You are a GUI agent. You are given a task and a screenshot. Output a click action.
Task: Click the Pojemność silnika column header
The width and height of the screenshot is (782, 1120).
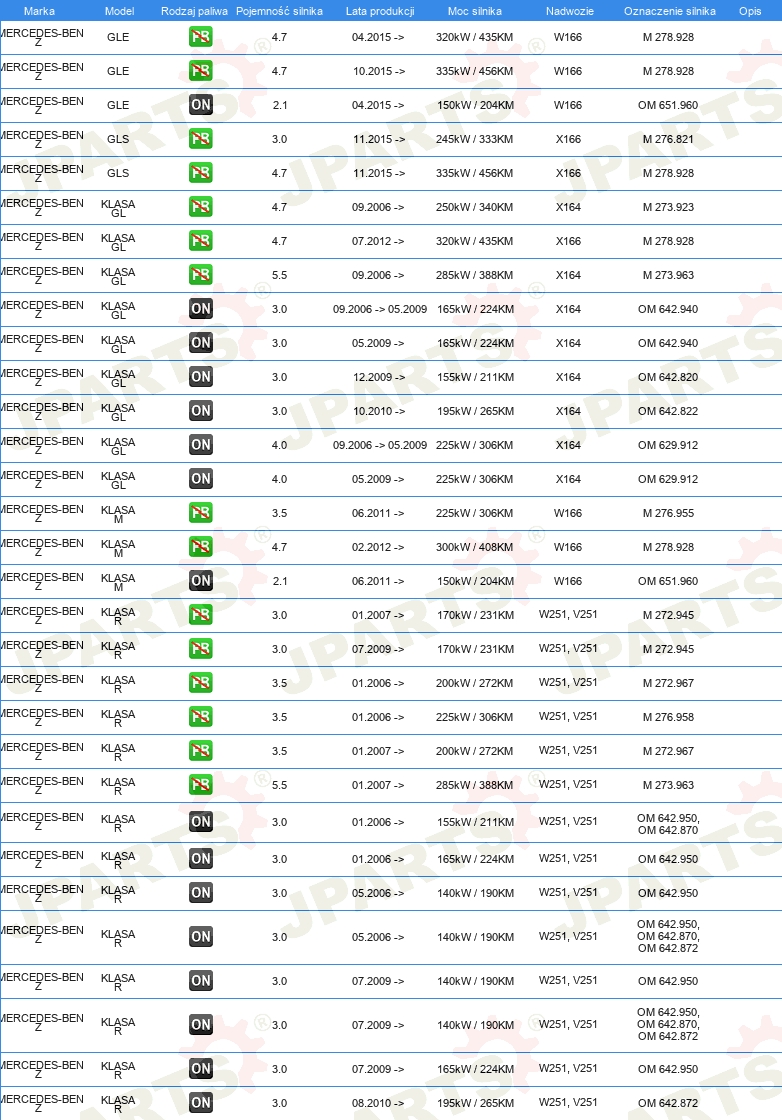click(279, 11)
